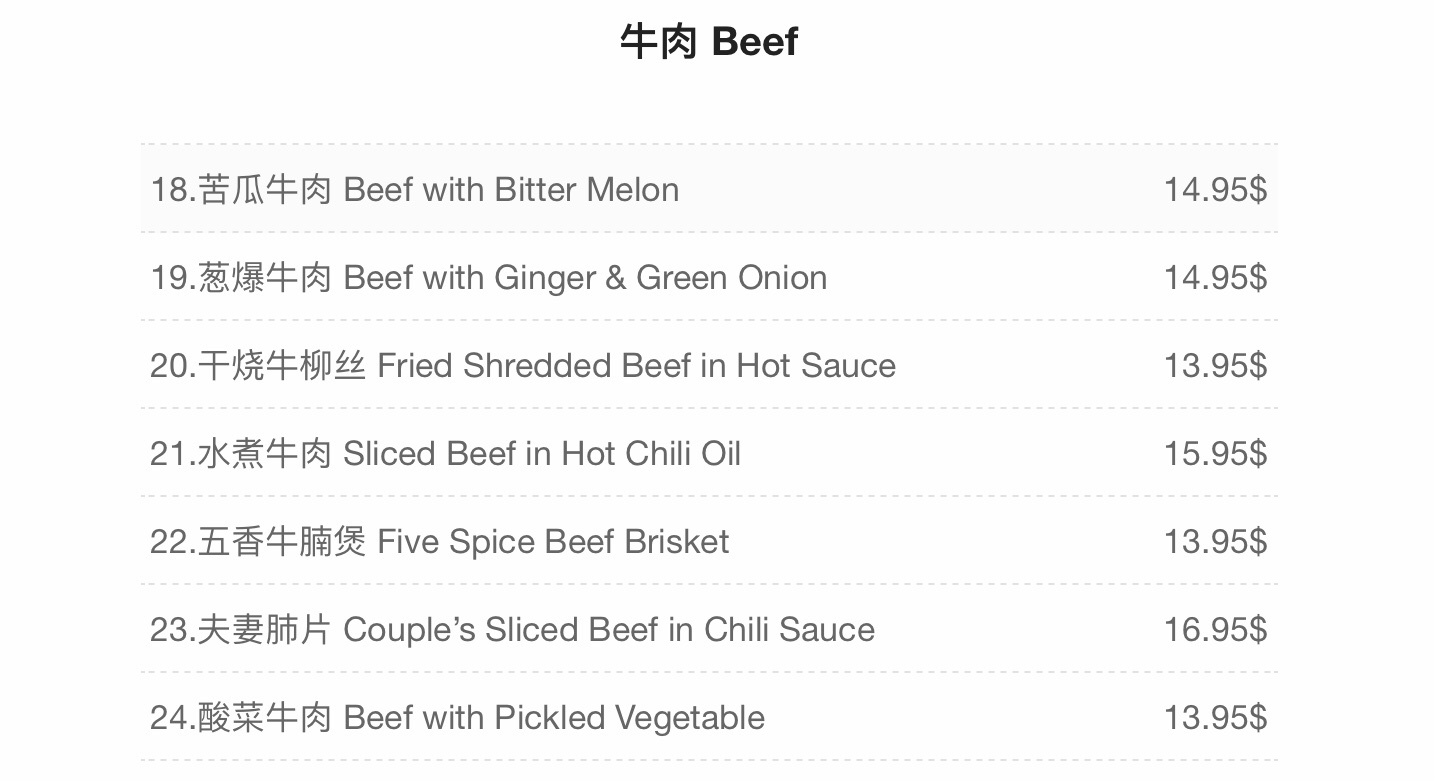Choose Fried Shredded Beef in Hot Sauce

point(635,366)
